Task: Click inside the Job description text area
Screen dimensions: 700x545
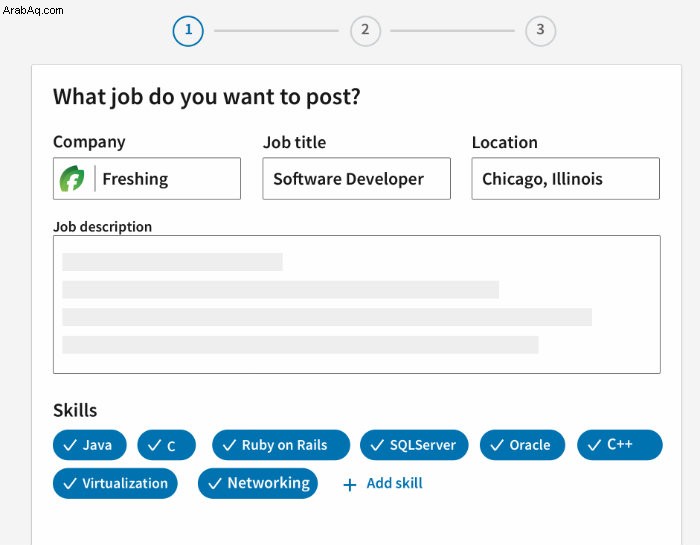Action: [x=357, y=304]
